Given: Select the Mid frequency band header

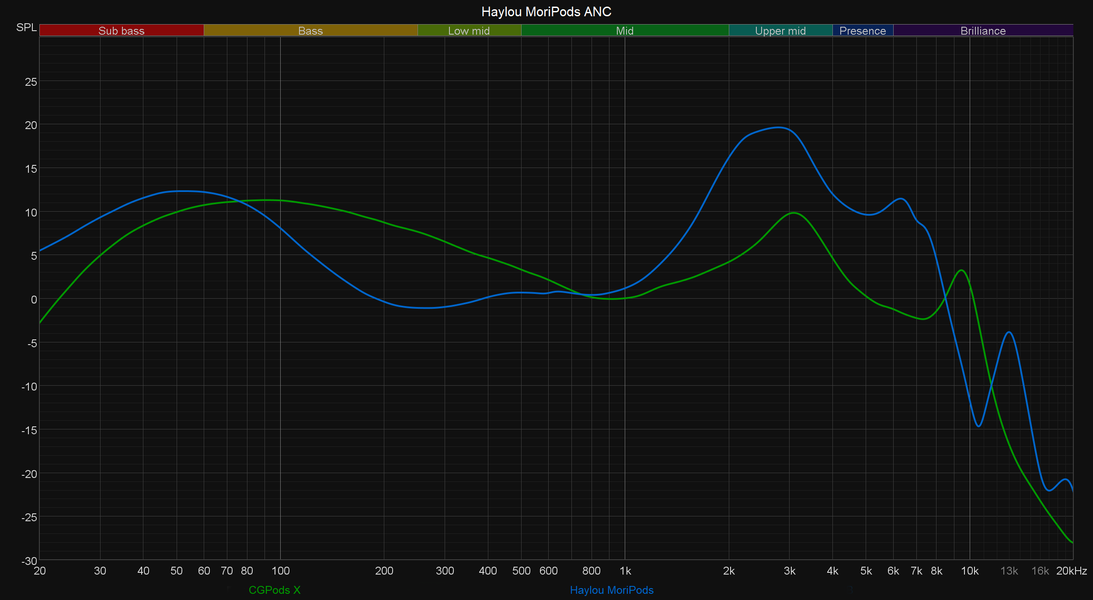Looking at the screenshot, I should [625, 31].
